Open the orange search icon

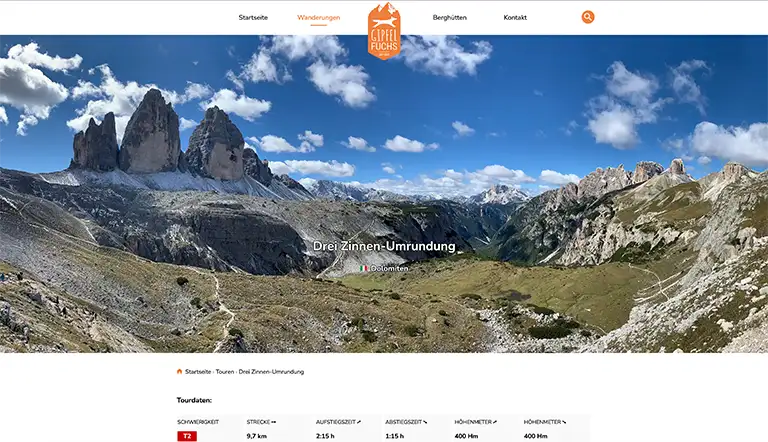(x=588, y=17)
